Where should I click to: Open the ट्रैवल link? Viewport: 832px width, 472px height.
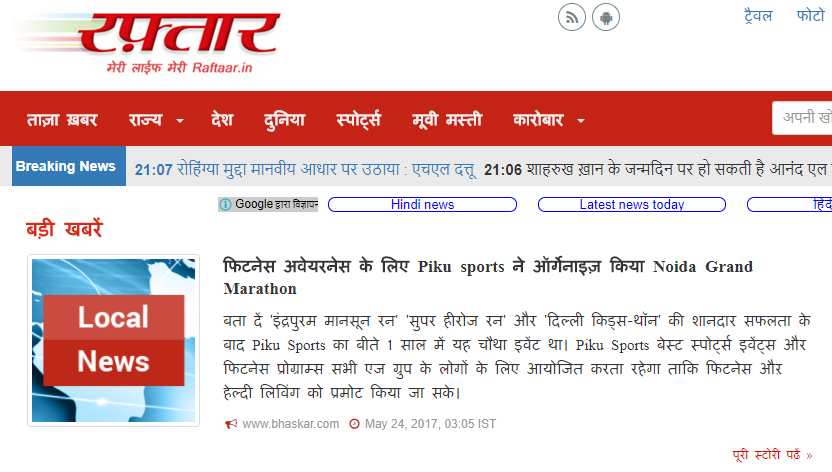pyautogui.click(x=758, y=16)
